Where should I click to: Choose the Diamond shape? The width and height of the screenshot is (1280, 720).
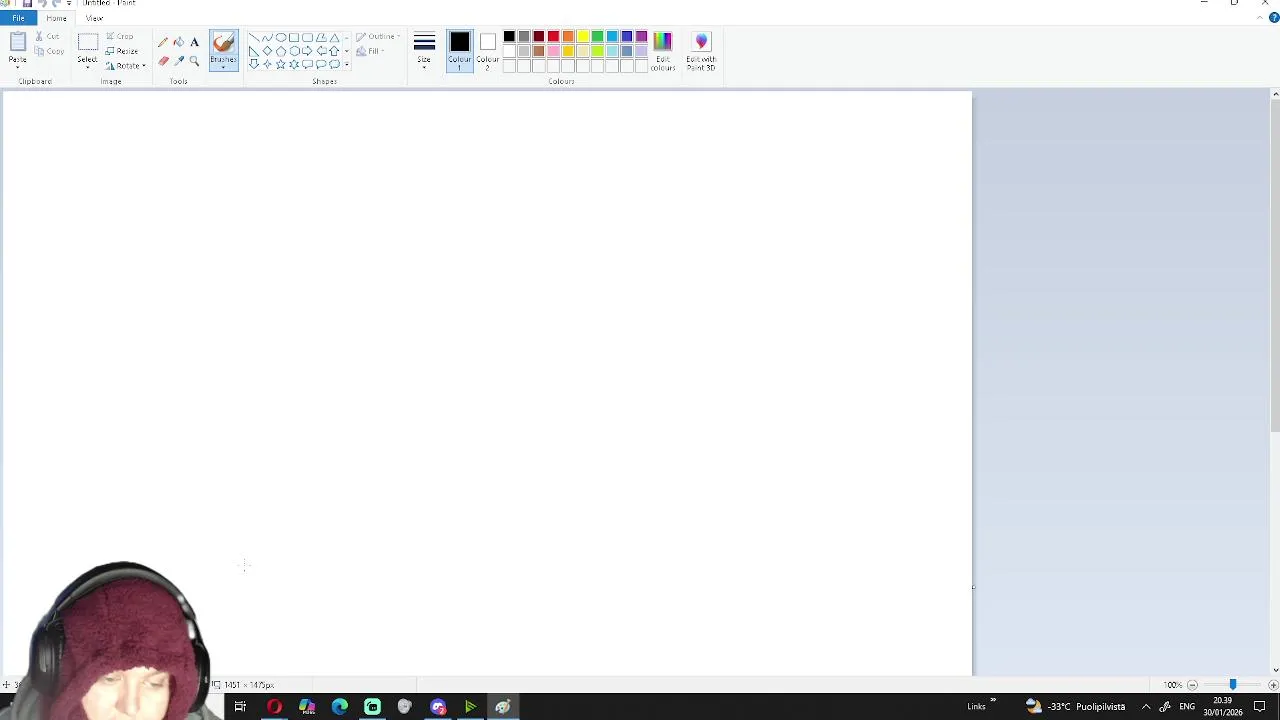click(x=267, y=51)
